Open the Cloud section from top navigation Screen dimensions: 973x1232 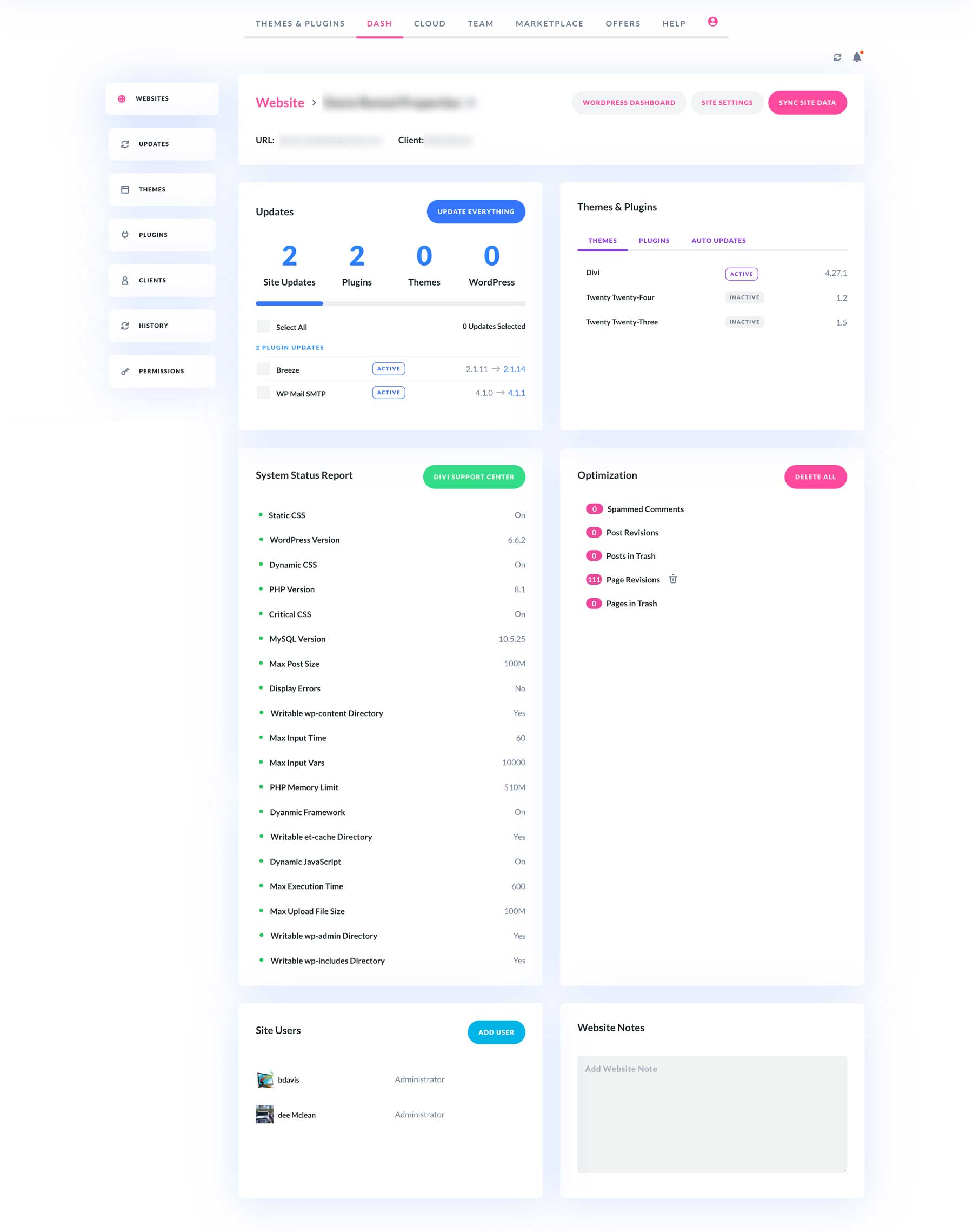(x=430, y=23)
